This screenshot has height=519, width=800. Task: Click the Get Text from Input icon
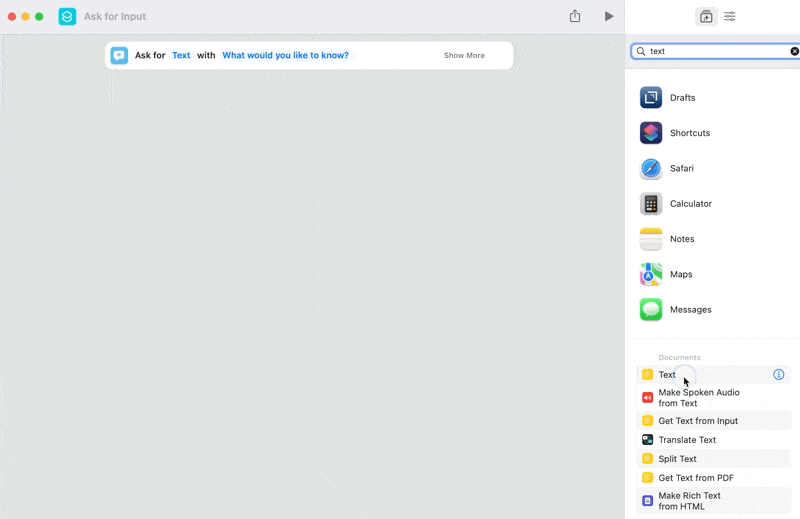[647, 421]
